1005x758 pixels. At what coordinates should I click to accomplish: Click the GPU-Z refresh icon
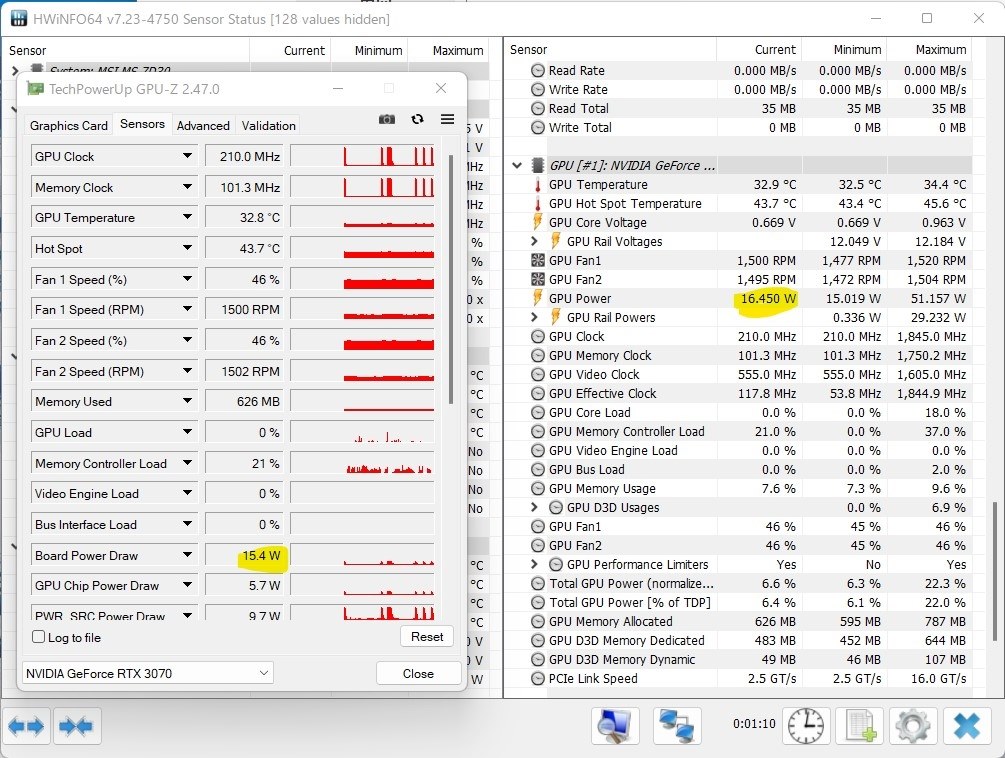coord(417,119)
